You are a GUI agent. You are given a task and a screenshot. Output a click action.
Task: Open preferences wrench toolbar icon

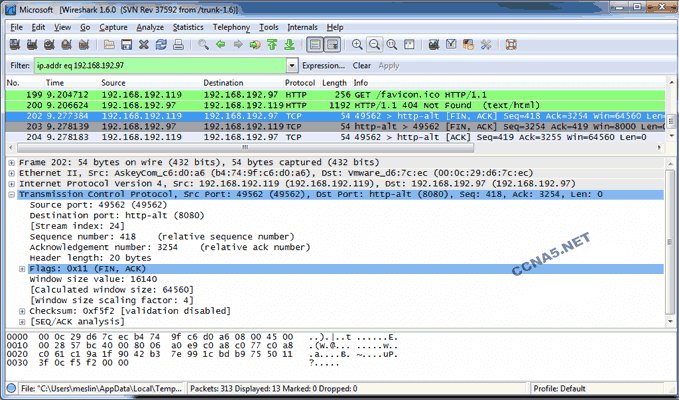tap(486, 45)
